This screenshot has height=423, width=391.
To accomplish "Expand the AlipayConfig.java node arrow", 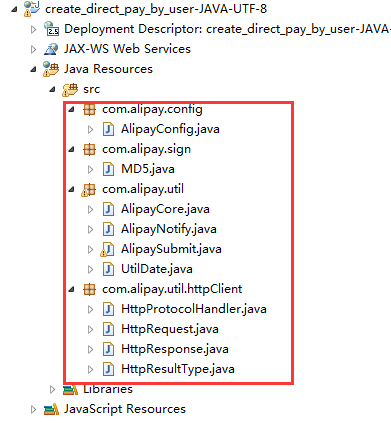I will [x=90, y=129].
